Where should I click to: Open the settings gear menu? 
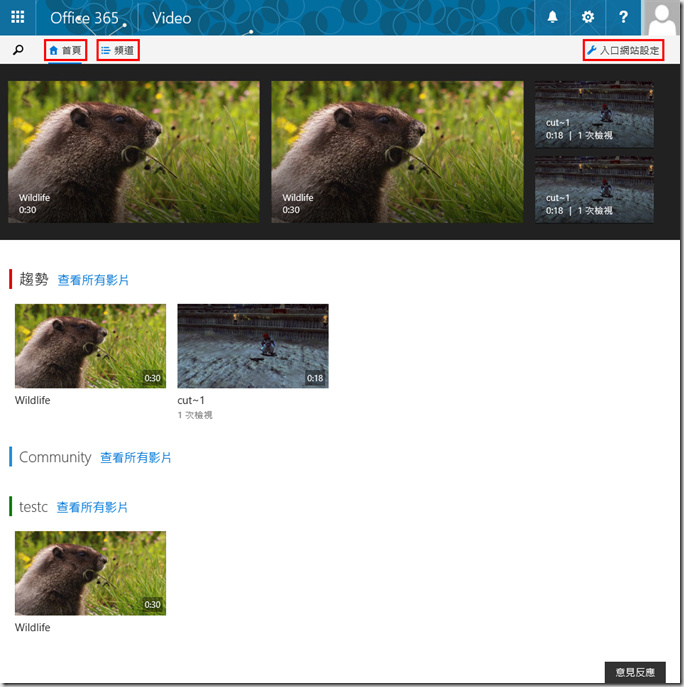pyautogui.click(x=588, y=17)
